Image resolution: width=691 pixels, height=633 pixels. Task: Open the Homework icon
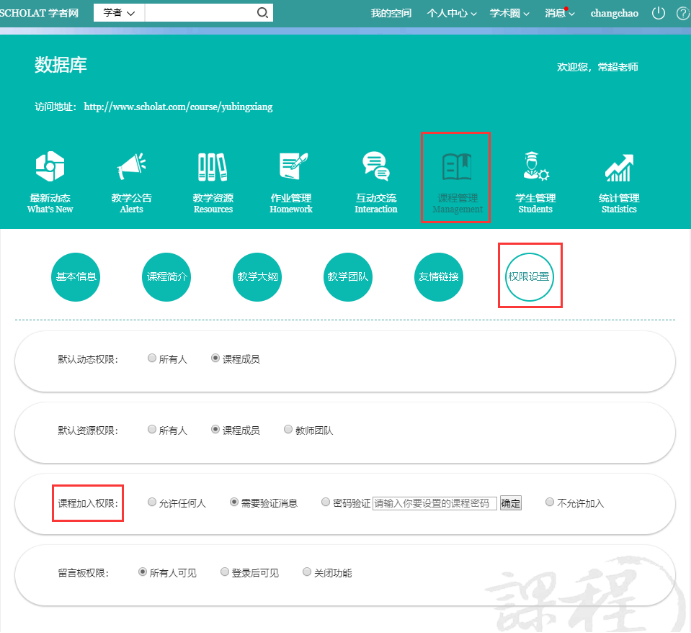[292, 168]
